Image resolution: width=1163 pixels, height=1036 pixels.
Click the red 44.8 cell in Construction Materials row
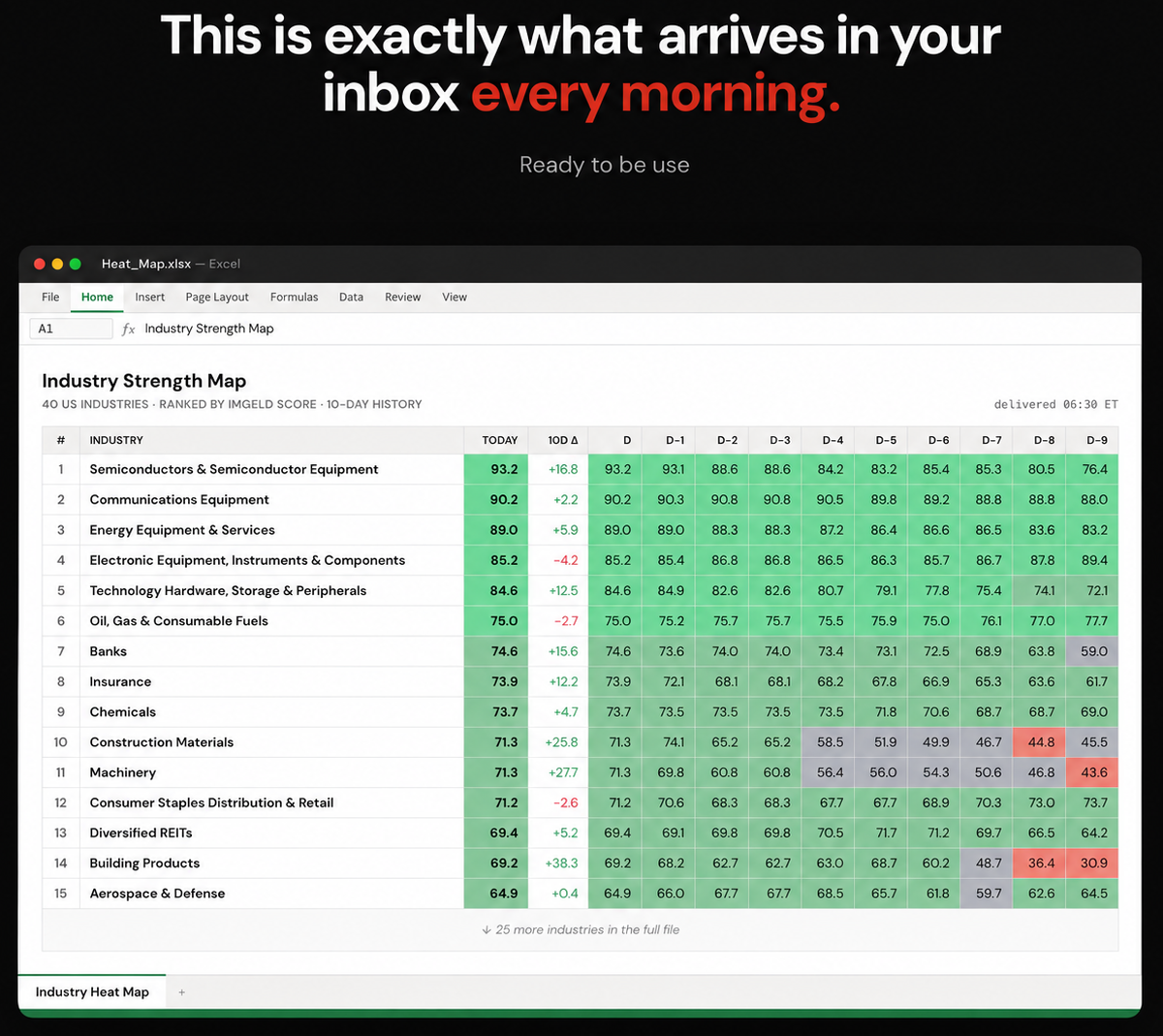click(x=1040, y=742)
